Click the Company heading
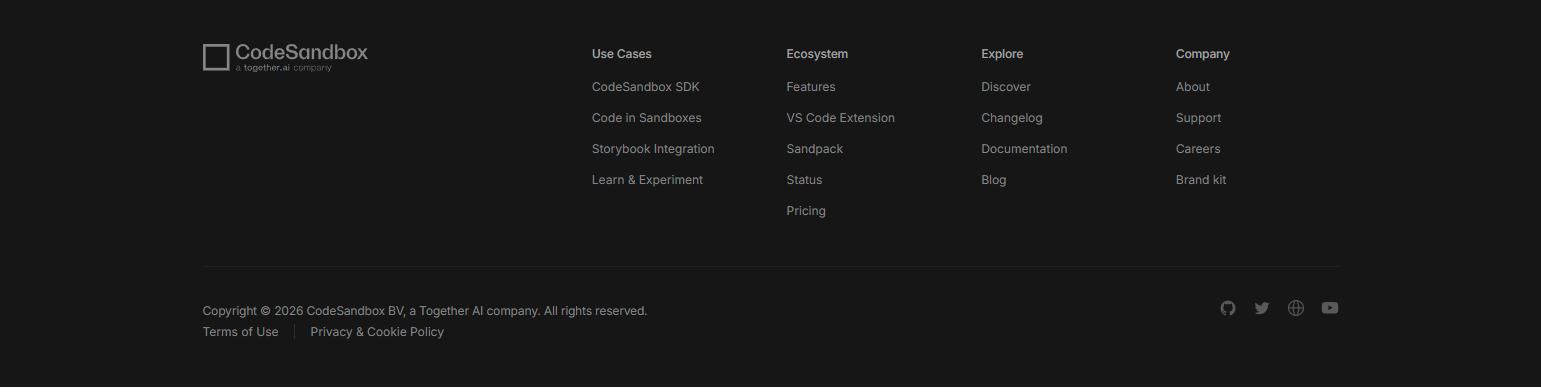1541x392 pixels. tap(1203, 54)
